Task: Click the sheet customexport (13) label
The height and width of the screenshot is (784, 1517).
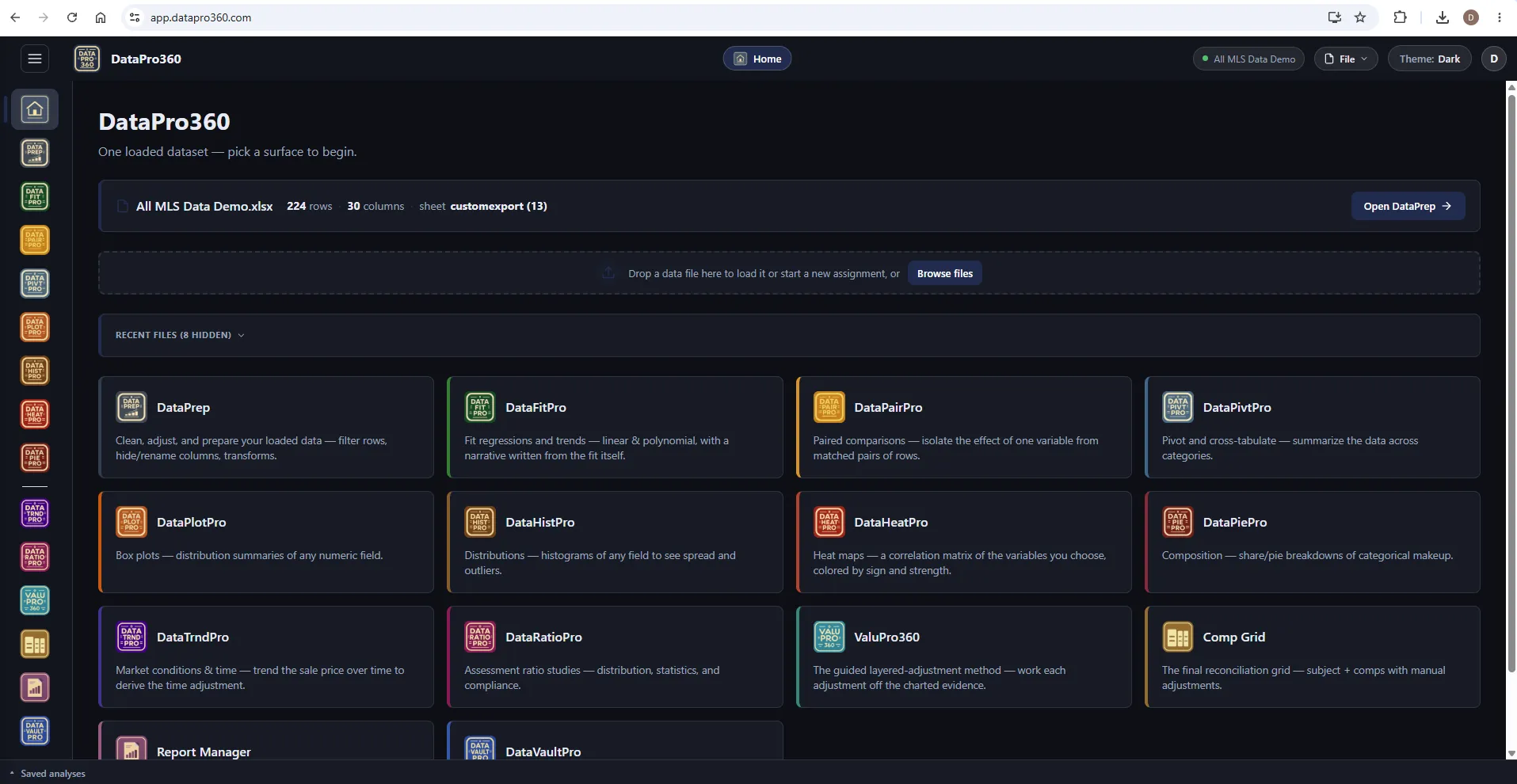Action: pyautogui.click(x=483, y=206)
